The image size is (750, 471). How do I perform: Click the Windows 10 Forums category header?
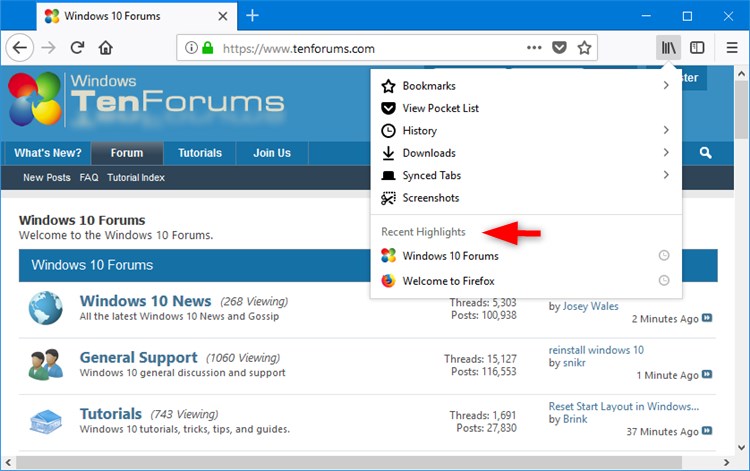(92, 265)
